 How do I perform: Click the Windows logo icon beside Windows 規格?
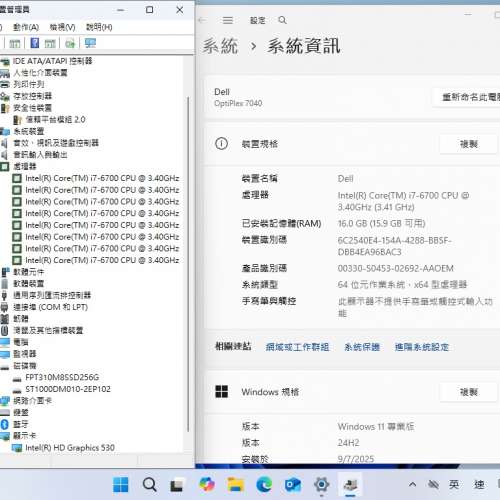(x=222, y=392)
